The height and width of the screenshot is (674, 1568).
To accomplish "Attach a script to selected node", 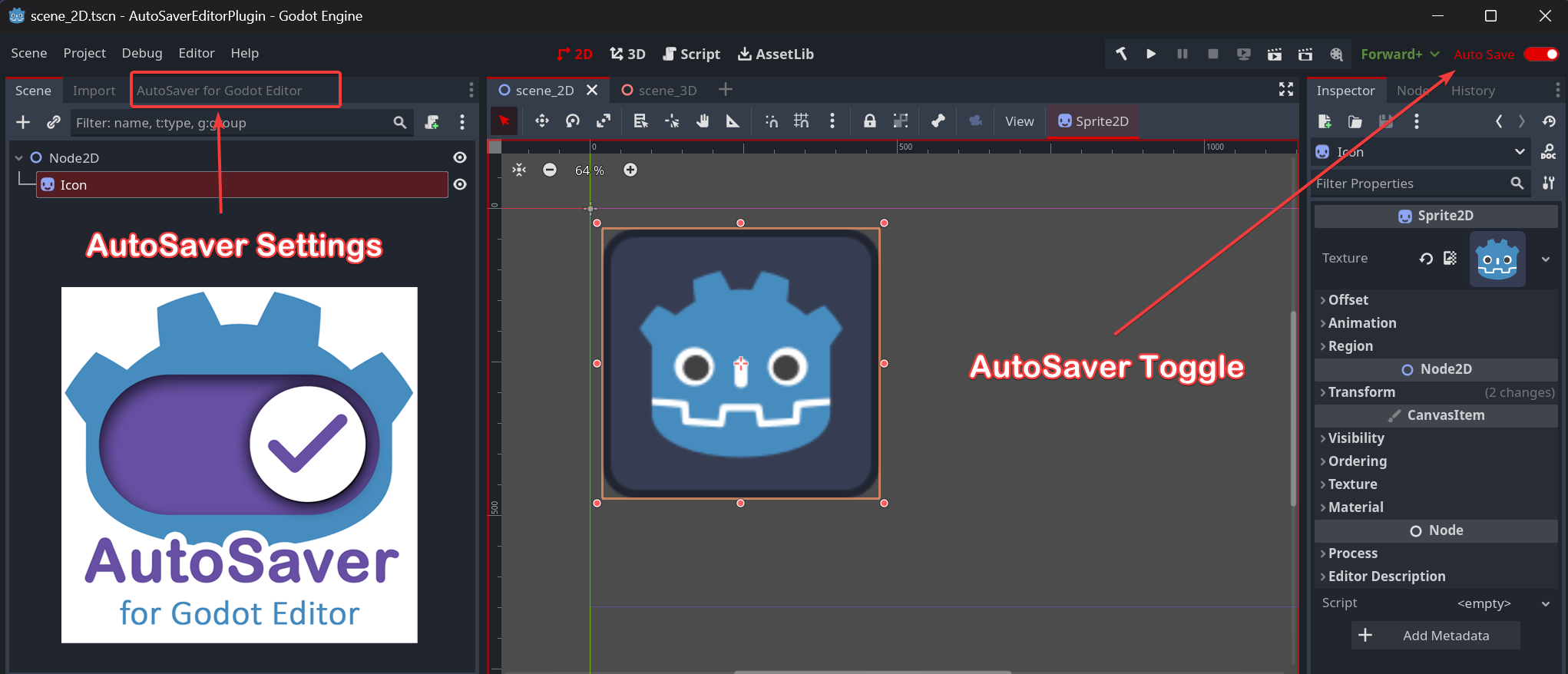I will pos(432,122).
